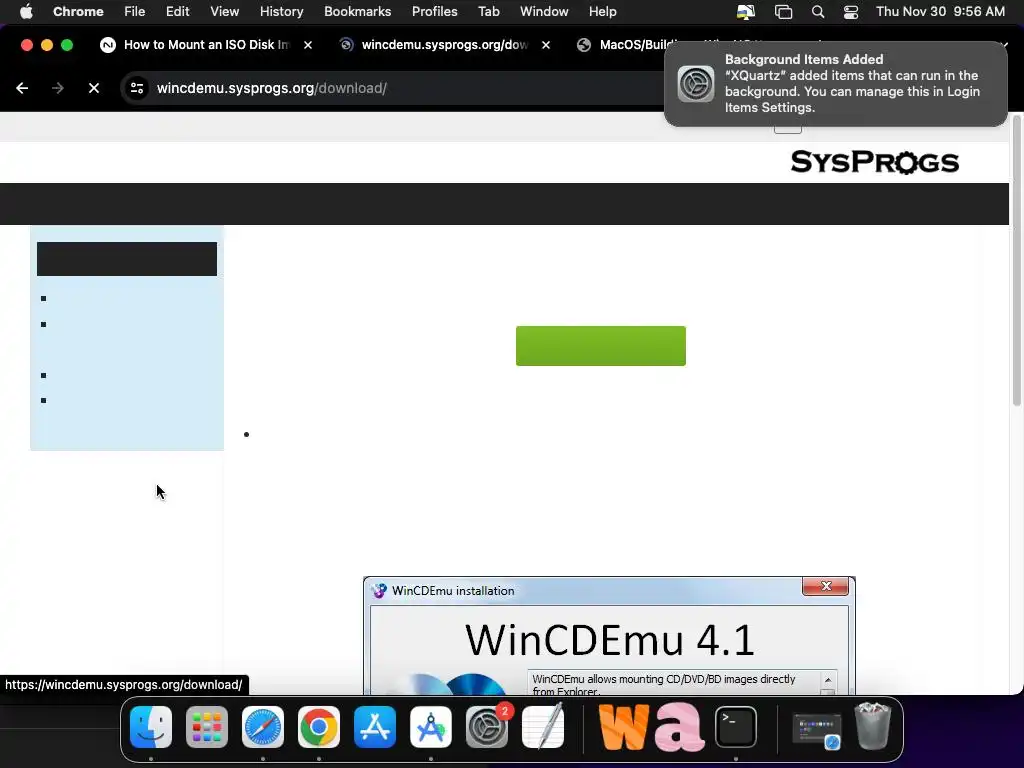Click the page vertical scrollbar
This screenshot has width=1024, height=768.
pos(1016,261)
